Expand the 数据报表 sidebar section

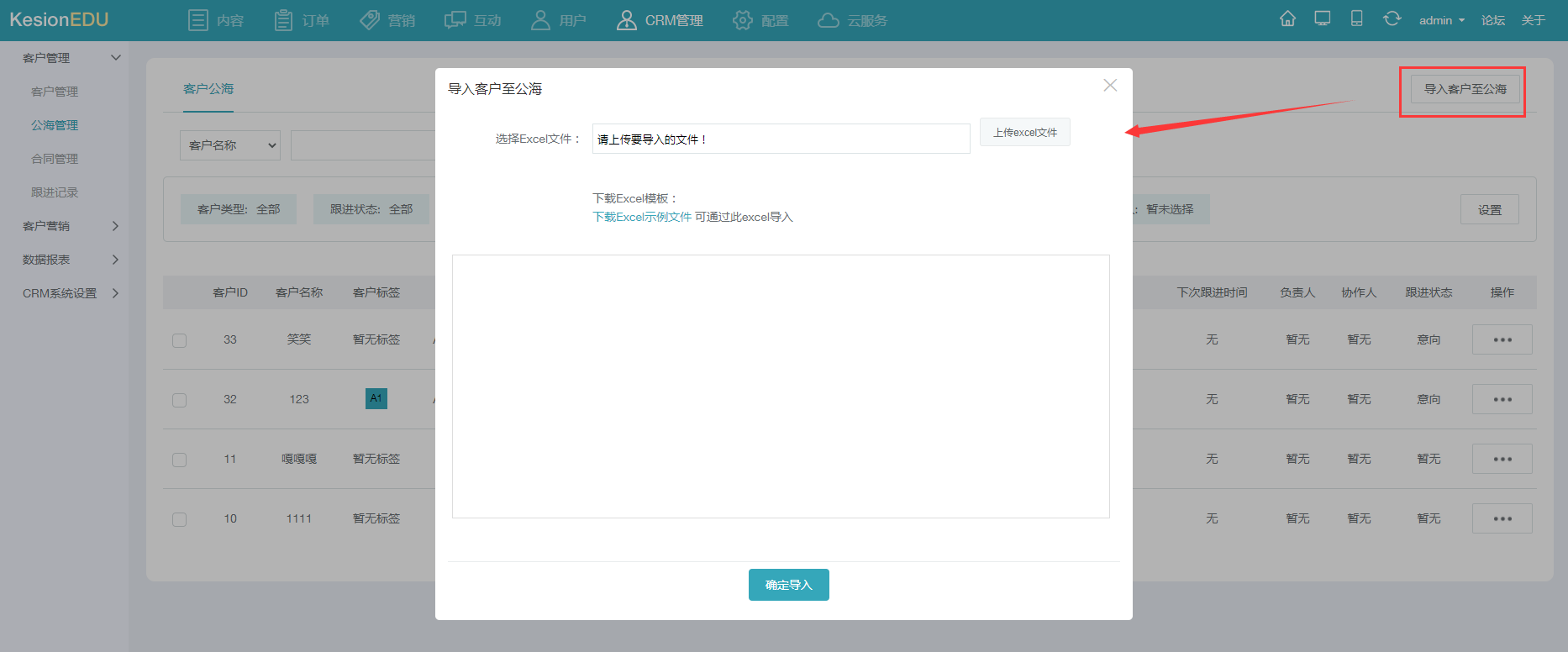pyautogui.click(x=115, y=260)
